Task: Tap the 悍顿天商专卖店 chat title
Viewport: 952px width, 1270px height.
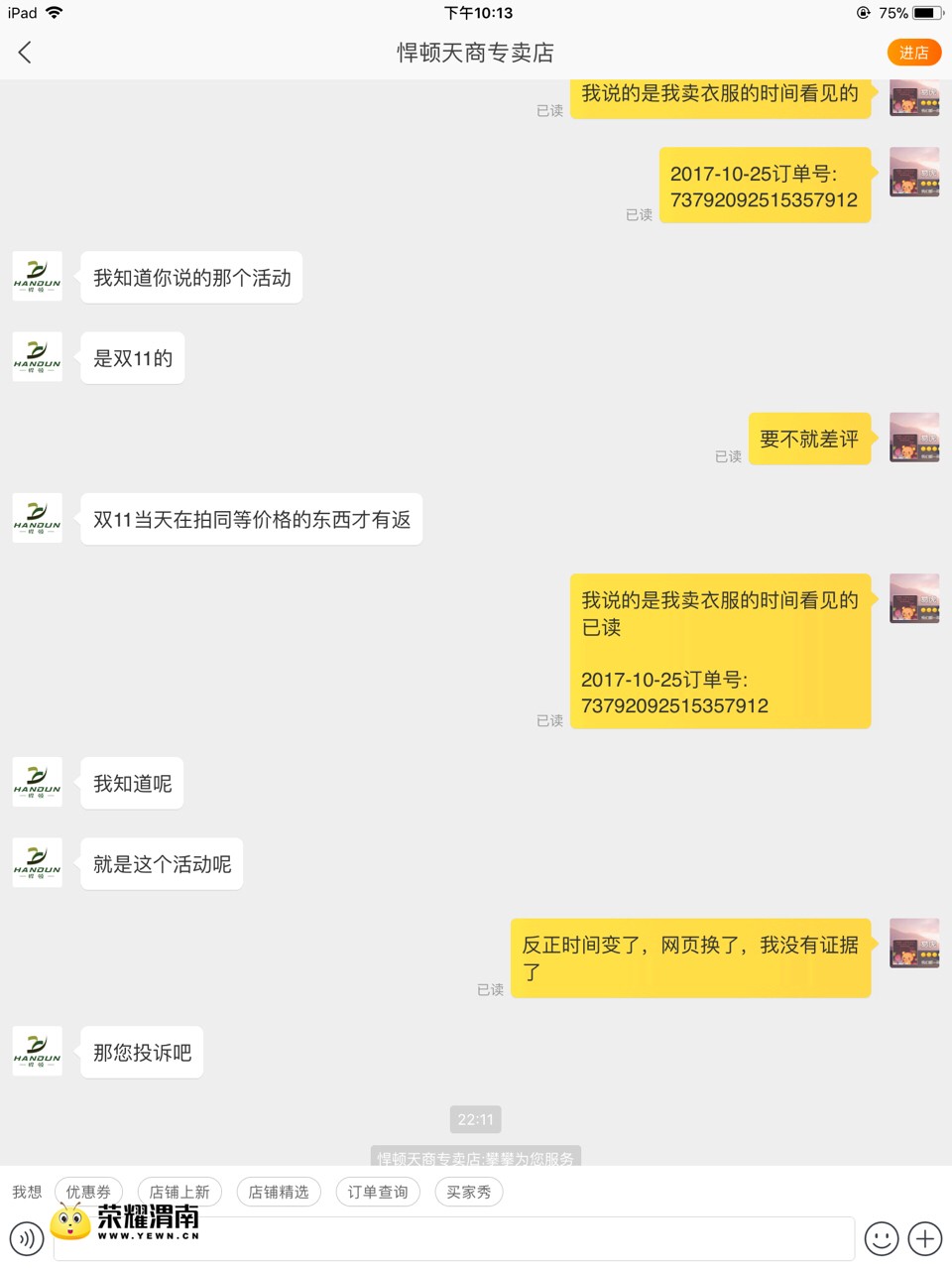Action: [476, 53]
